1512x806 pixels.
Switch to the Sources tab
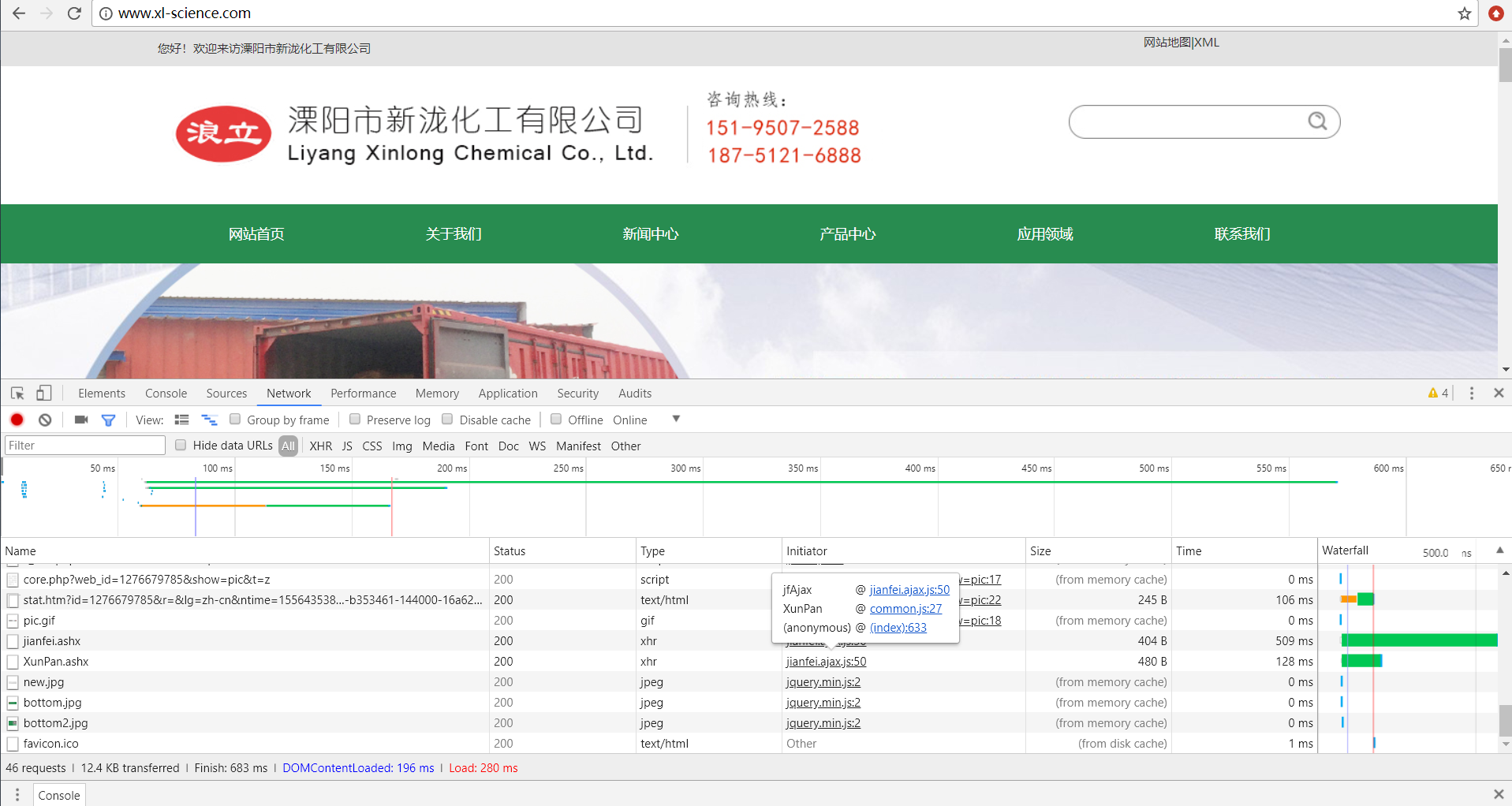pos(226,393)
